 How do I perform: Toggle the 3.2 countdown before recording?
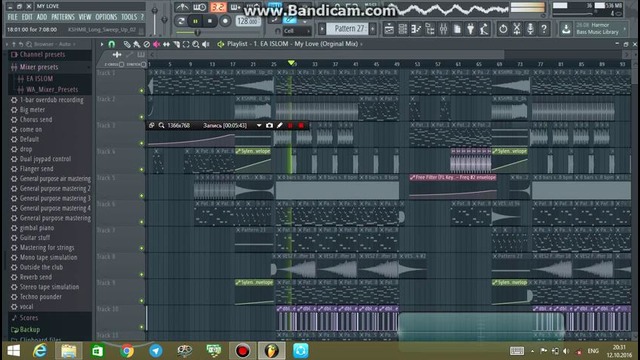point(218,7)
